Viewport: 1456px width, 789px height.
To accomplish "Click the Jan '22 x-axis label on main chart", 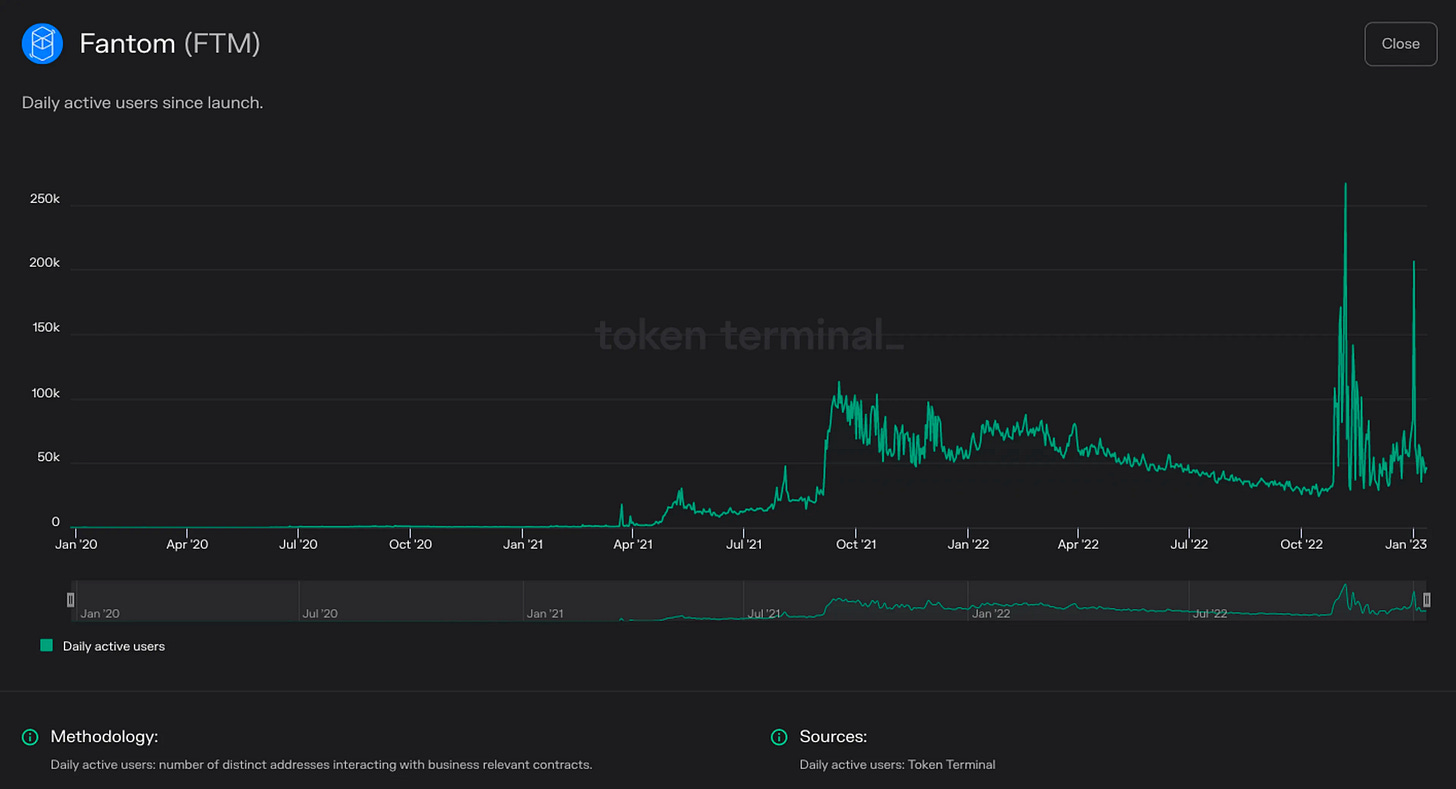I will point(967,545).
